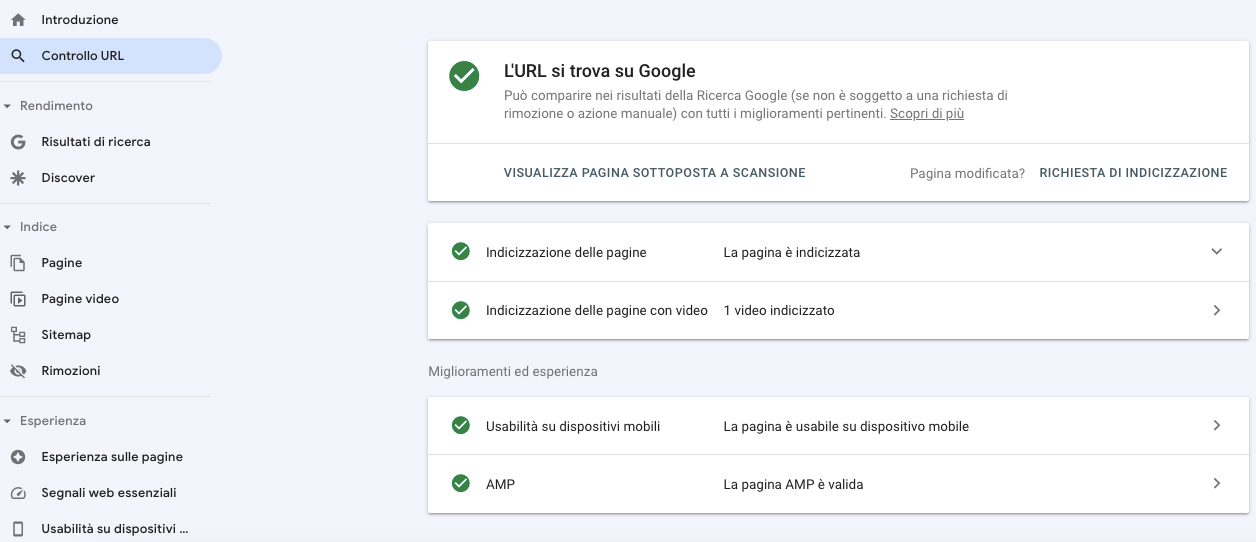Collapse the Esperienza sidebar section
Image resolution: width=1256 pixels, height=542 pixels.
click(x=8, y=421)
